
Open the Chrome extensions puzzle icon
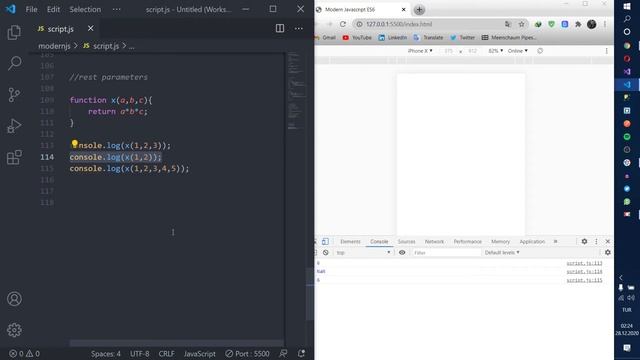pos(578,24)
